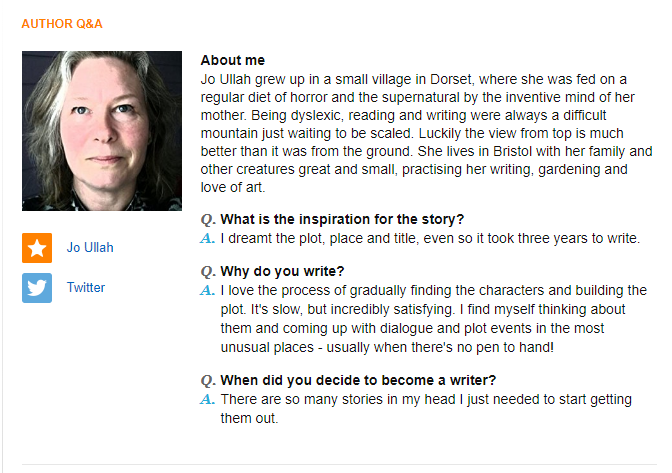The height and width of the screenshot is (473, 672).
Task: Click the Q icon beside the become-a-writer question
Action: pyautogui.click(x=208, y=380)
